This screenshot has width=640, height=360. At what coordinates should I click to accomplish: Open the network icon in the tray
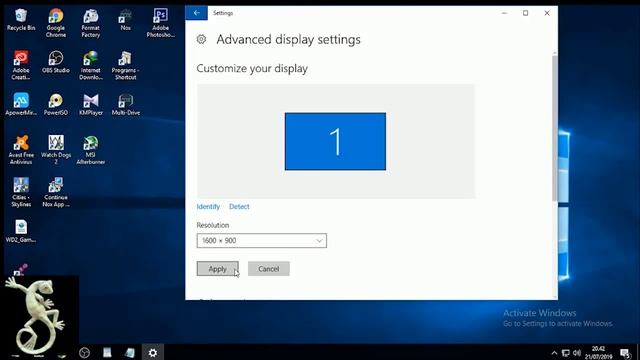coord(565,353)
